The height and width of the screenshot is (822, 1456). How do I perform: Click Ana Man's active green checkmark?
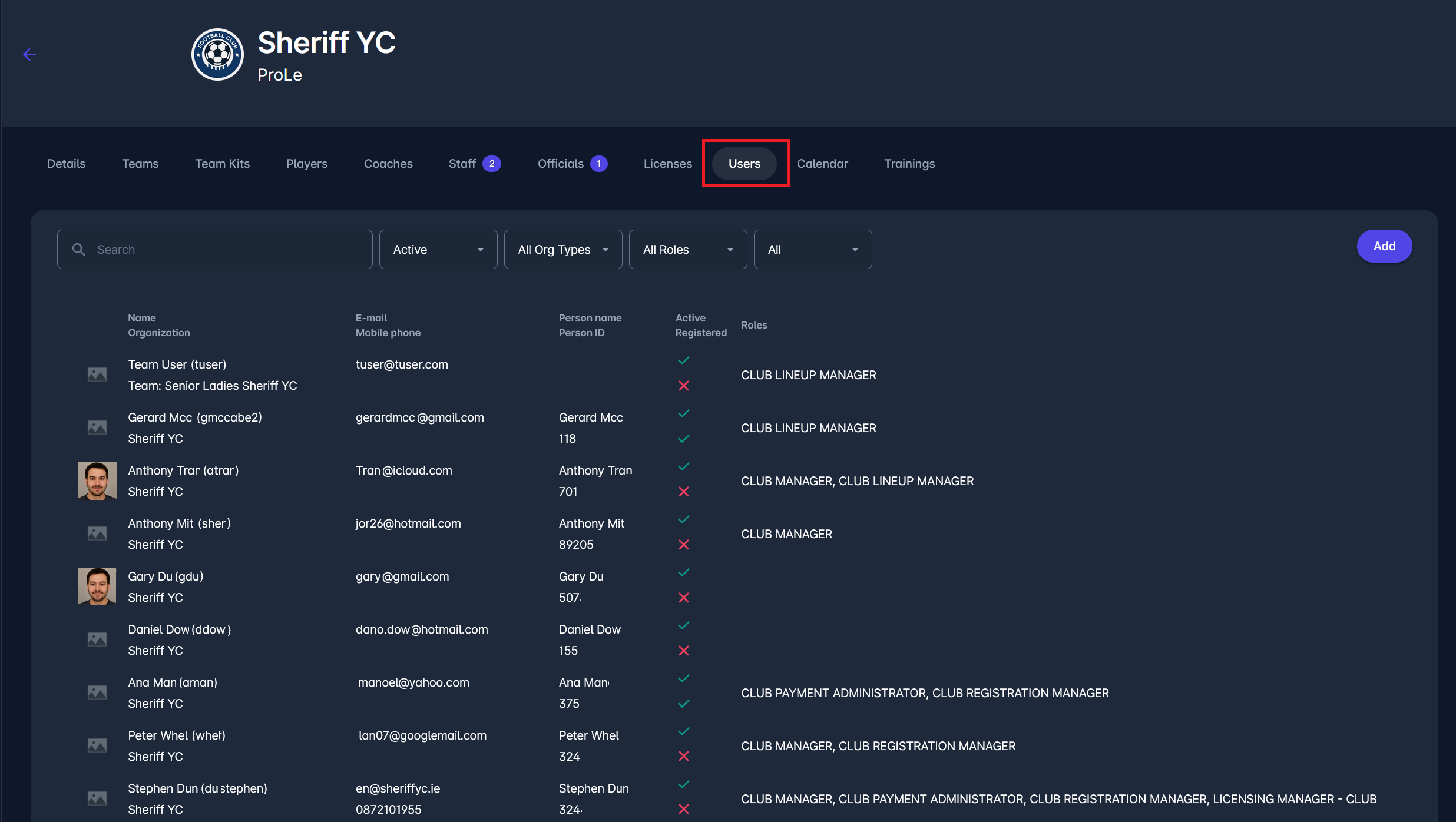pyautogui.click(x=683, y=678)
